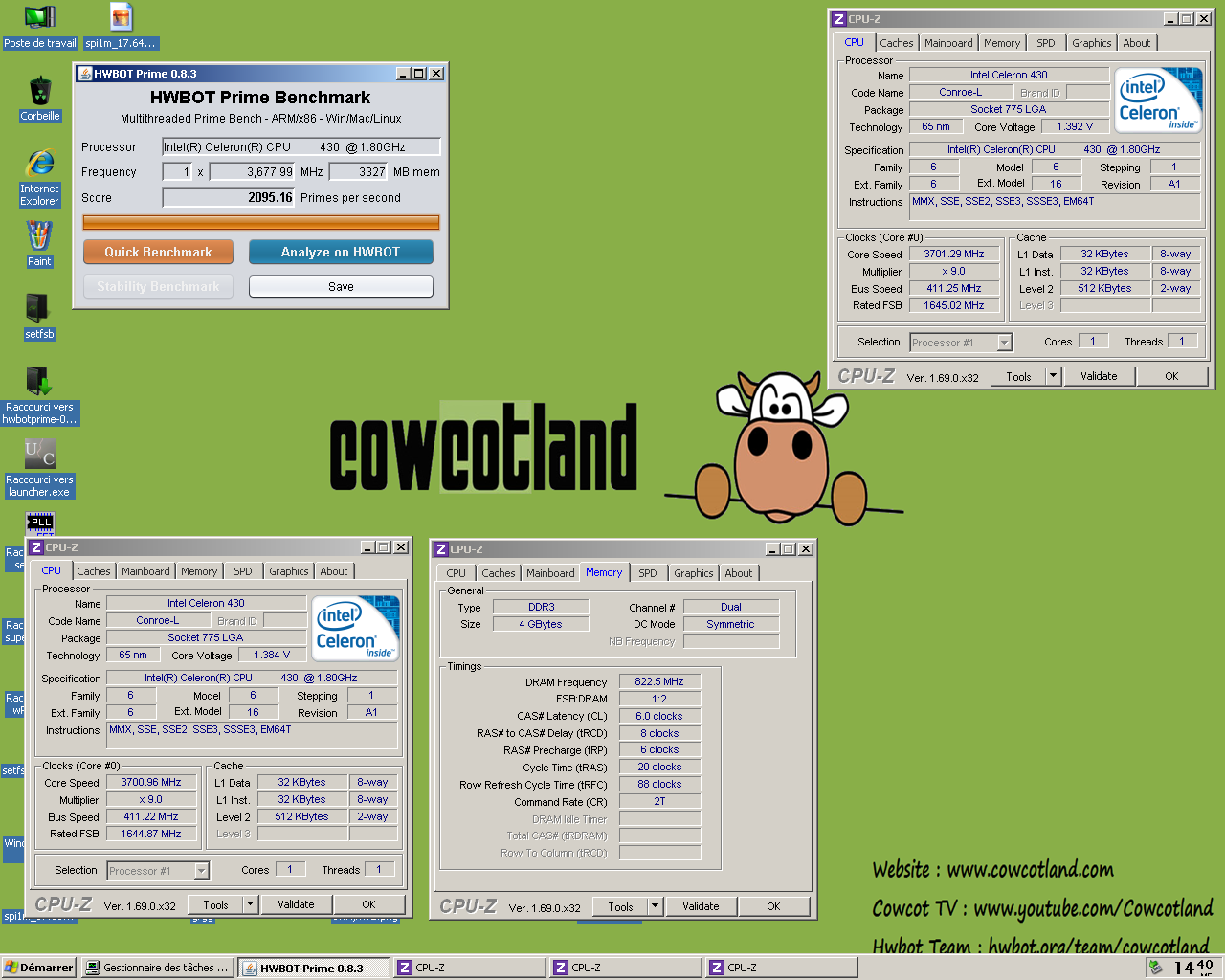Switch to CPU tab in Memory CPU-Z window

[456, 573]
